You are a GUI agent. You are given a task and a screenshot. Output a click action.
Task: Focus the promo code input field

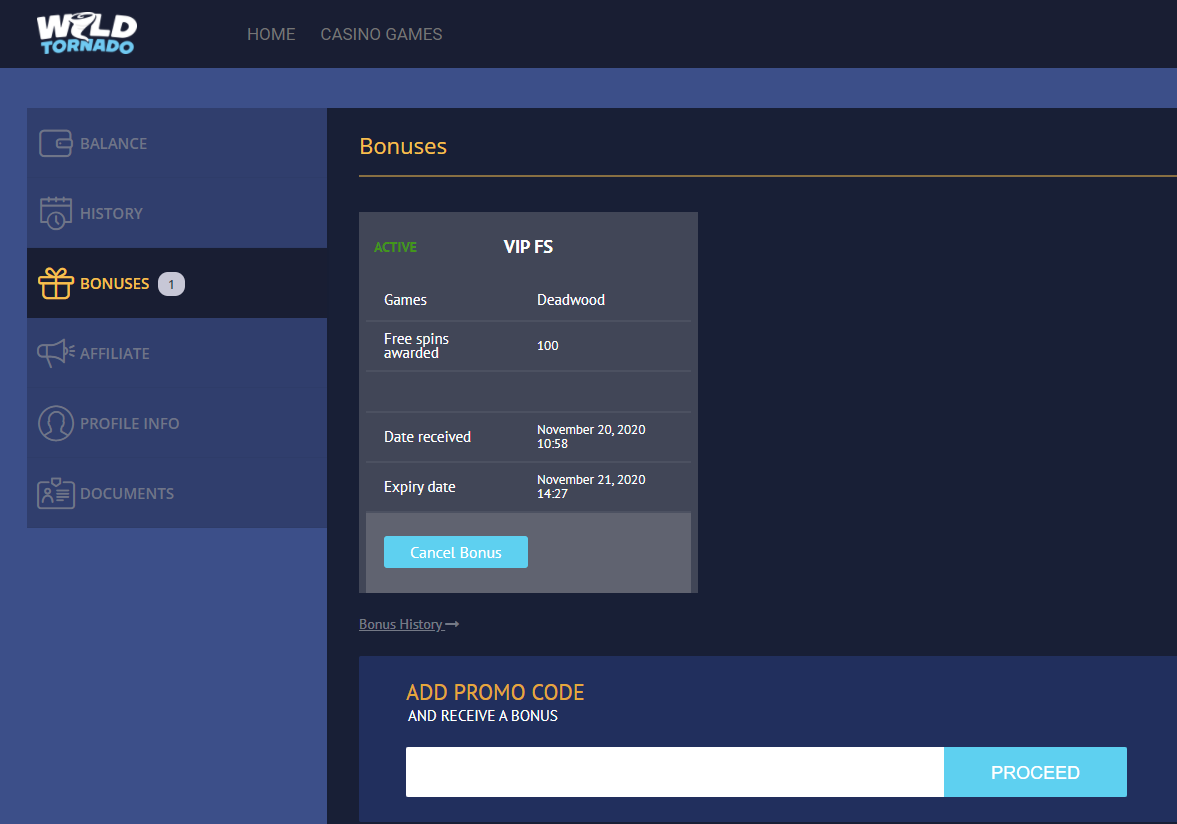click(x=674, y=772)
